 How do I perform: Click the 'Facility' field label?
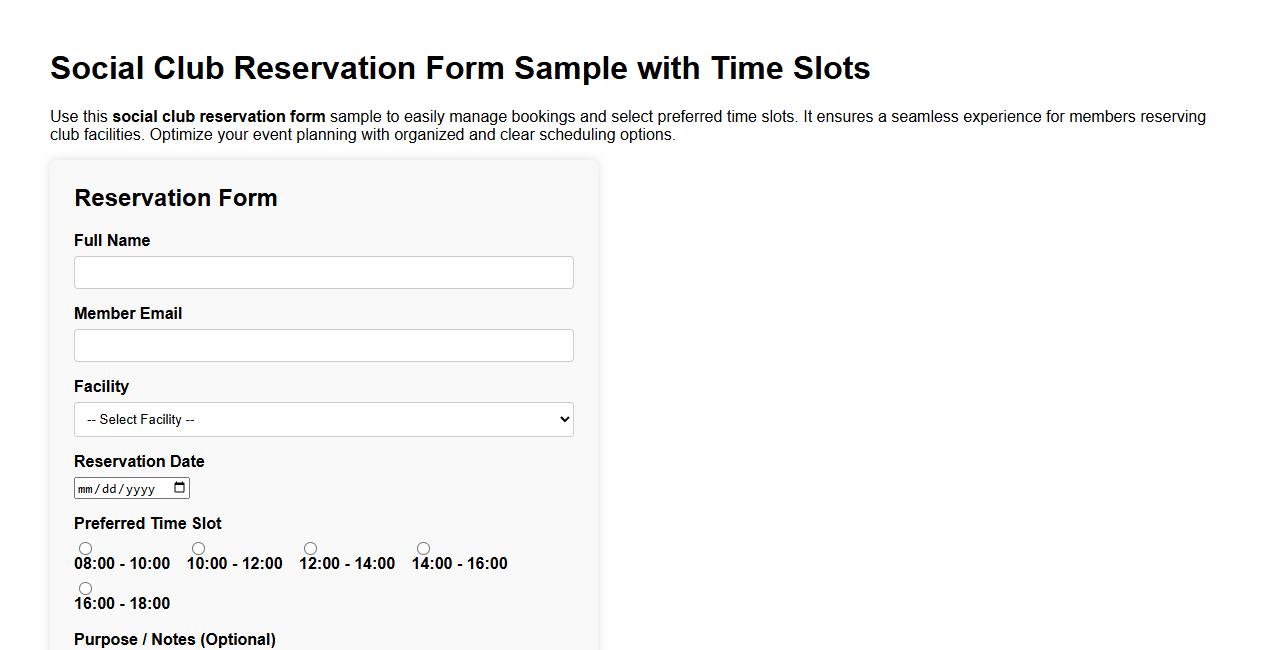pos(101,386)
